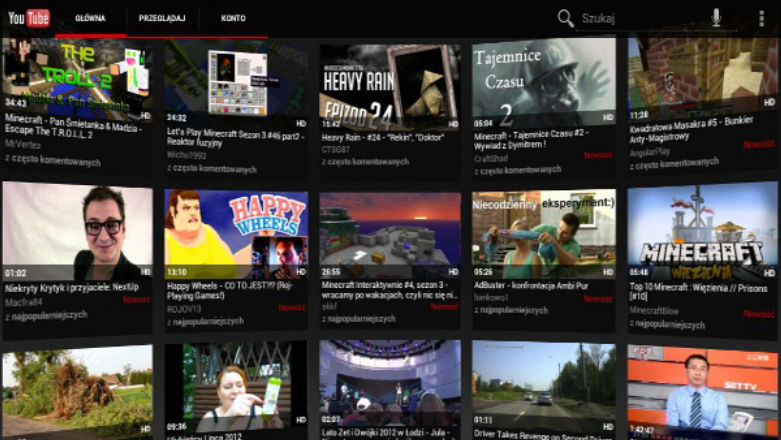Click title Driver Takes Revenge
This screenshot has width=781, height=440.
[x=543, y=435]
